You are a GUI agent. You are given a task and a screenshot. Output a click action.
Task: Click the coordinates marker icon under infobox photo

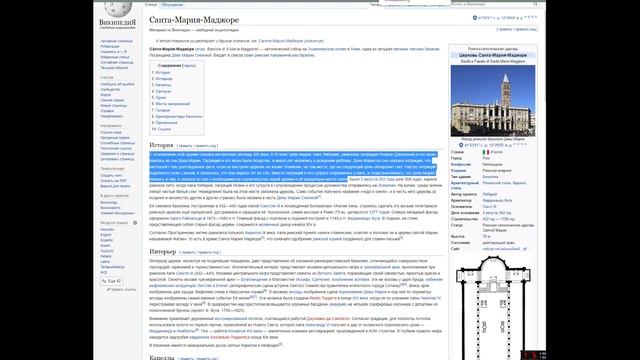[461, 145]
